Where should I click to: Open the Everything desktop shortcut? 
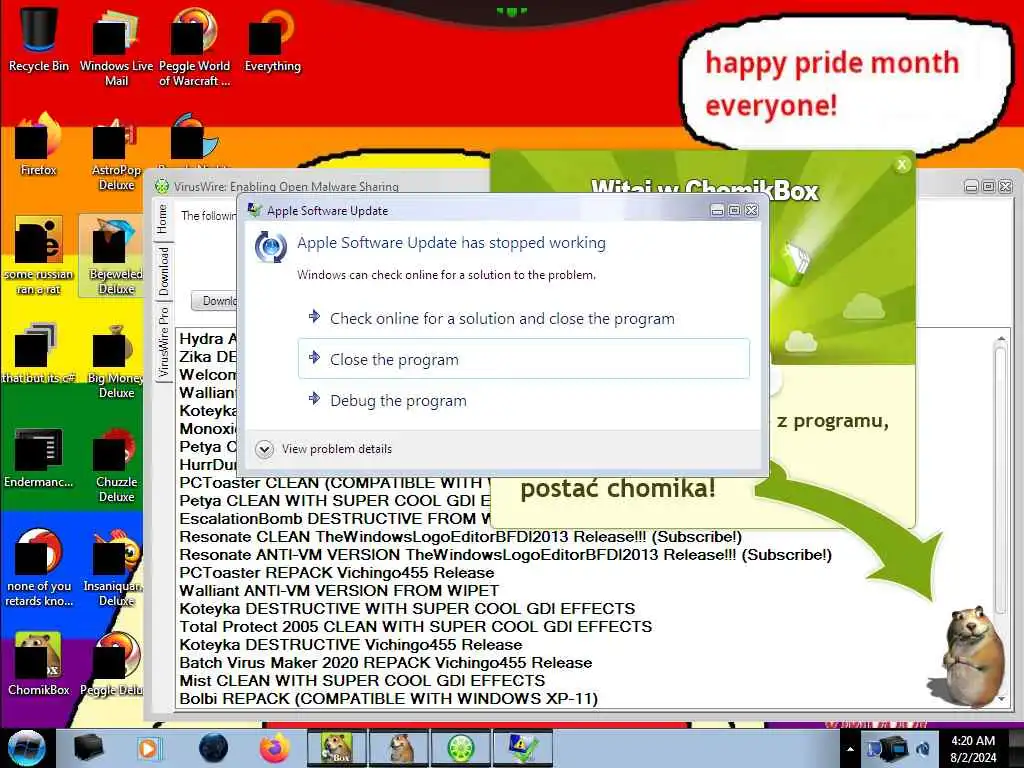(x=272, y=39)
